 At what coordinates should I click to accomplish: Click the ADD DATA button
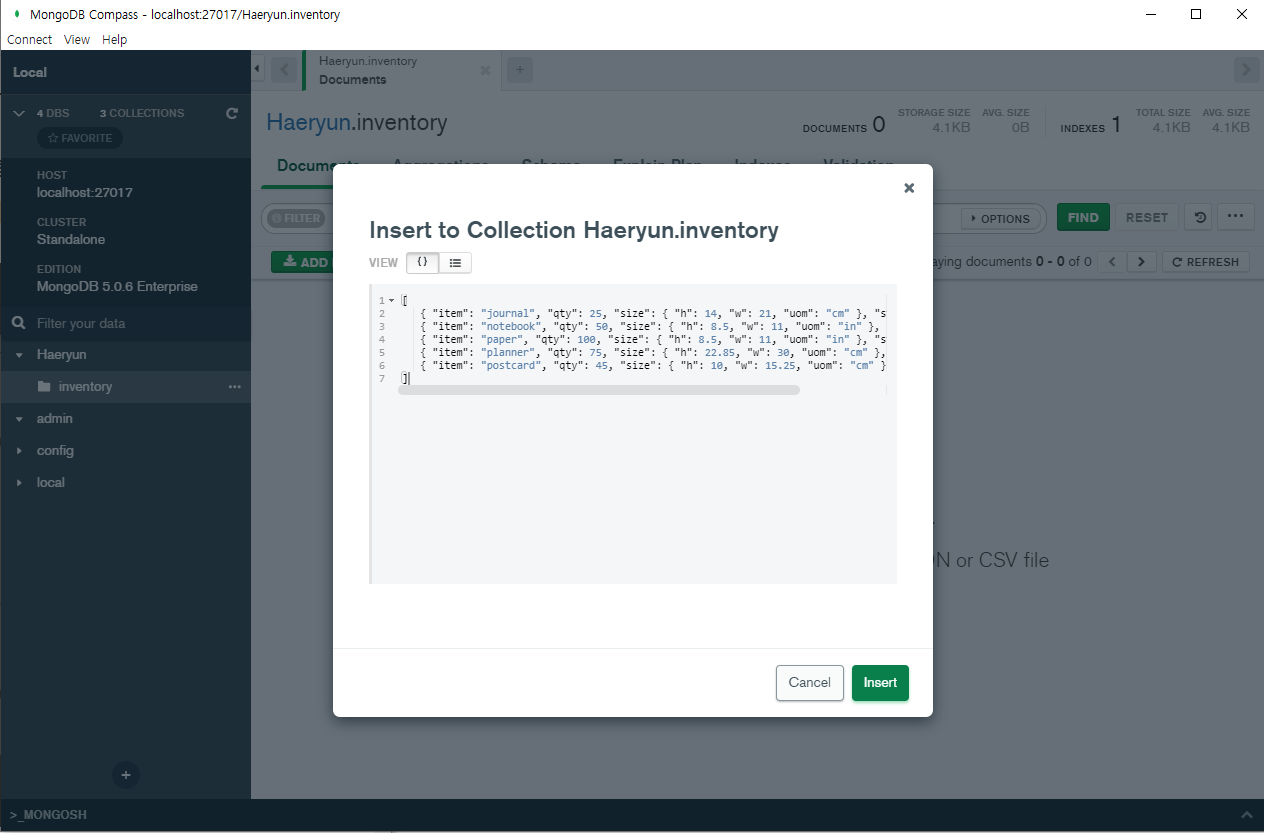coord(302,262)
